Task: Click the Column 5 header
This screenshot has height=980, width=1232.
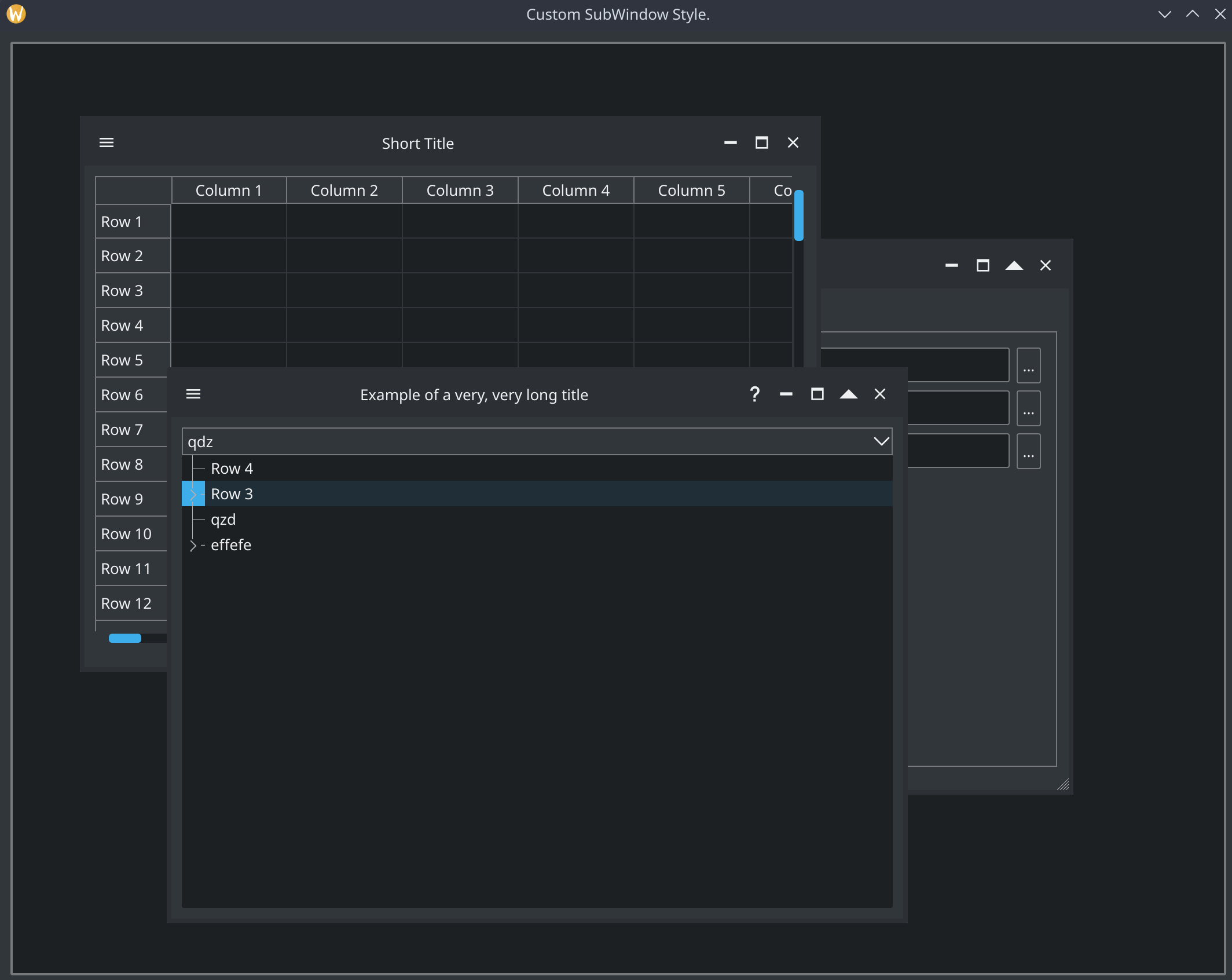Action: point(692,190)
